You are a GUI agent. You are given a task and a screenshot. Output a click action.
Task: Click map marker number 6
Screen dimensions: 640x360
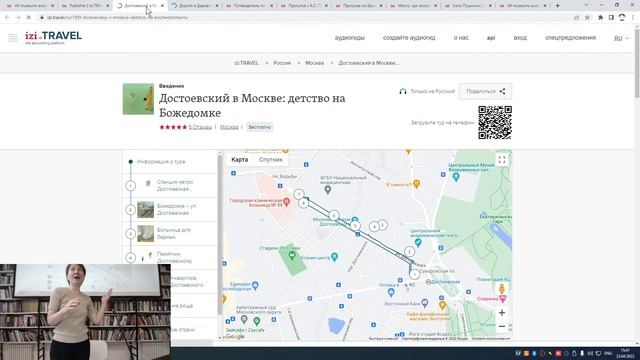(334, 216)
